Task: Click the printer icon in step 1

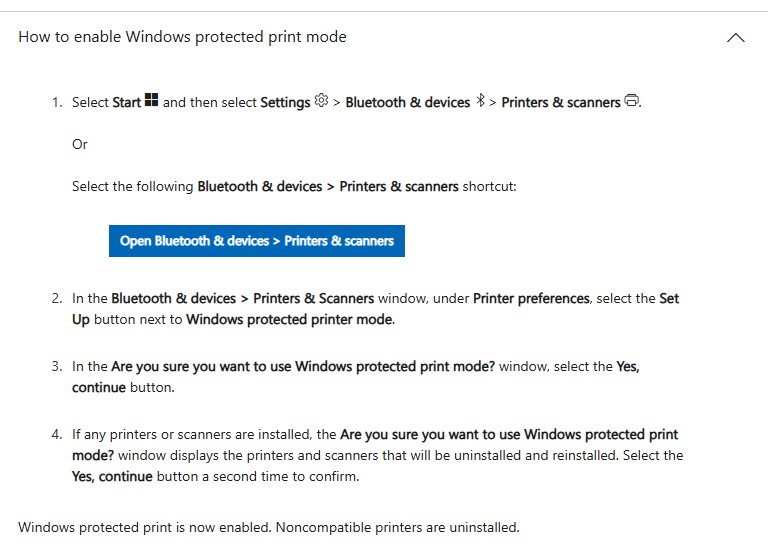Action: 631,101
